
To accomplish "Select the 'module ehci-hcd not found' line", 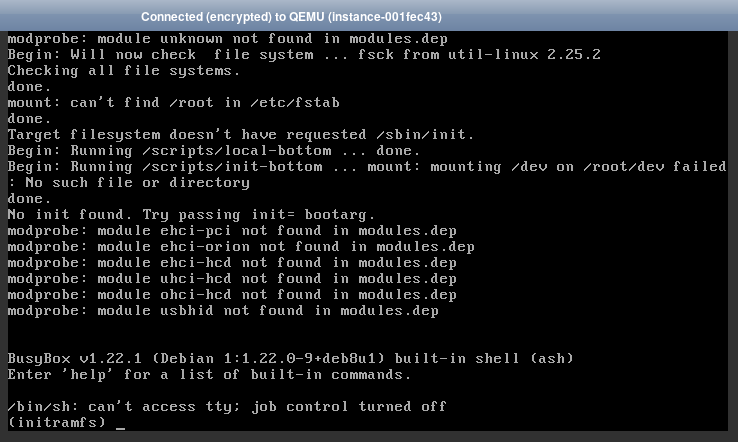I will pos(232,263).
